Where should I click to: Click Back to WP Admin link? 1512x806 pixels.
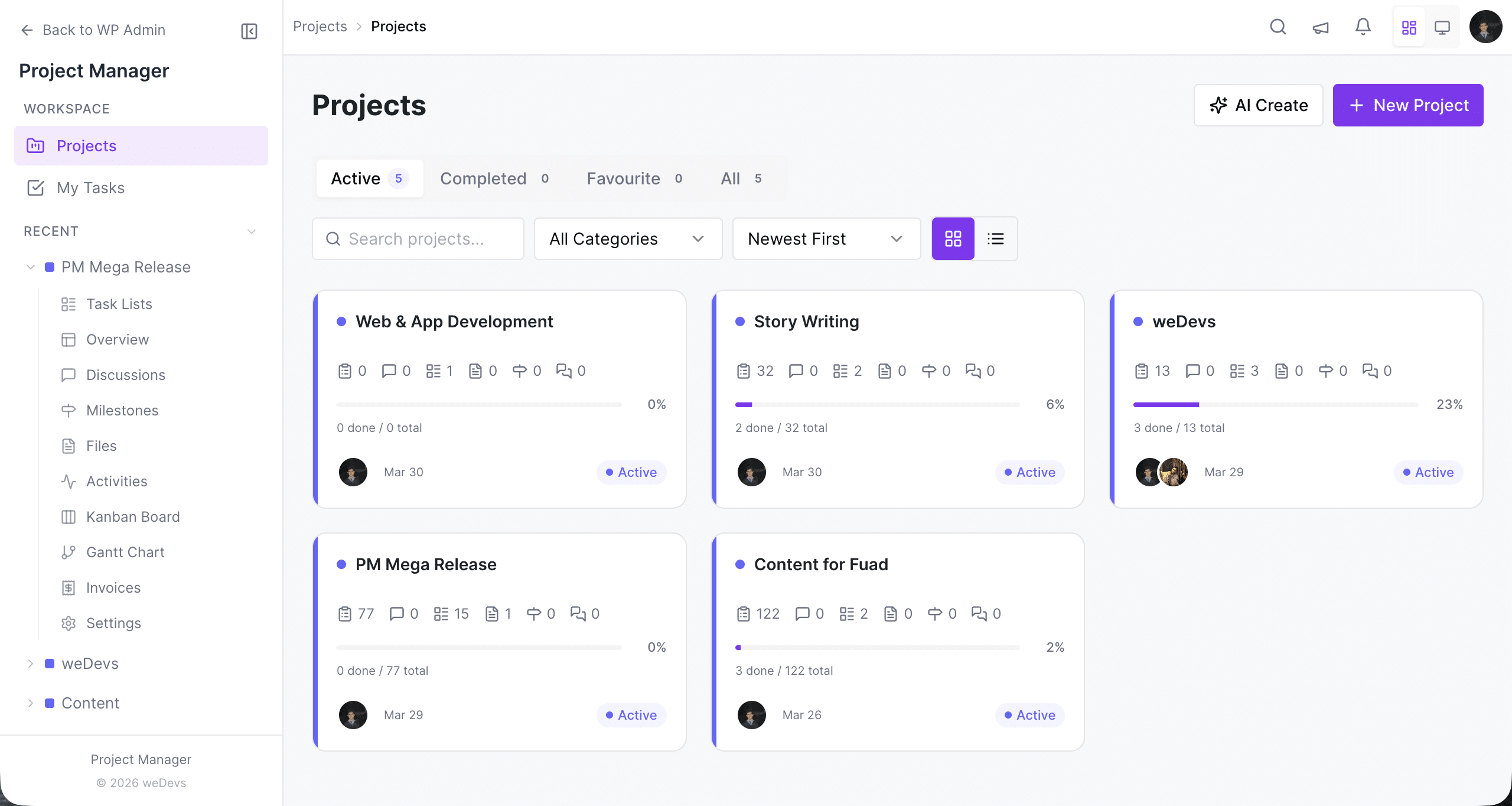tap(104, 30)
